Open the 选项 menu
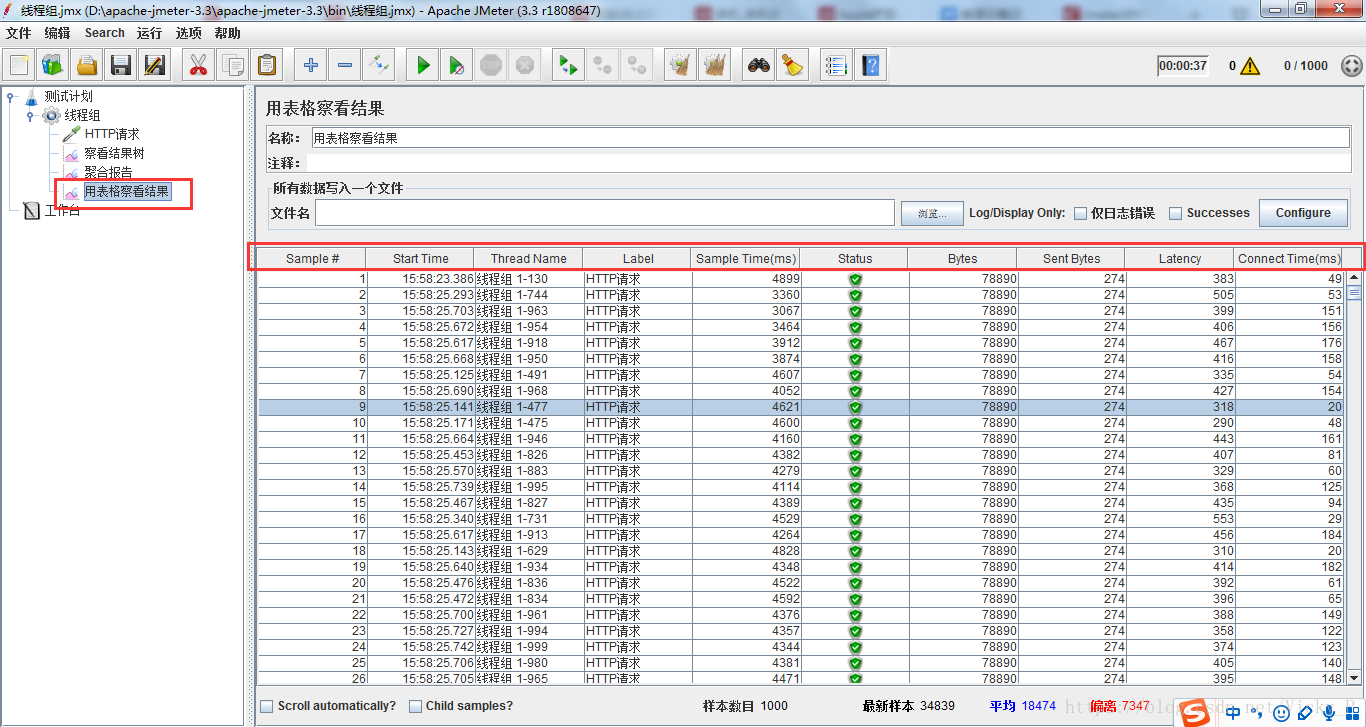The width and height of the screenshot is (1366, 727). click(x=188, y=33)
